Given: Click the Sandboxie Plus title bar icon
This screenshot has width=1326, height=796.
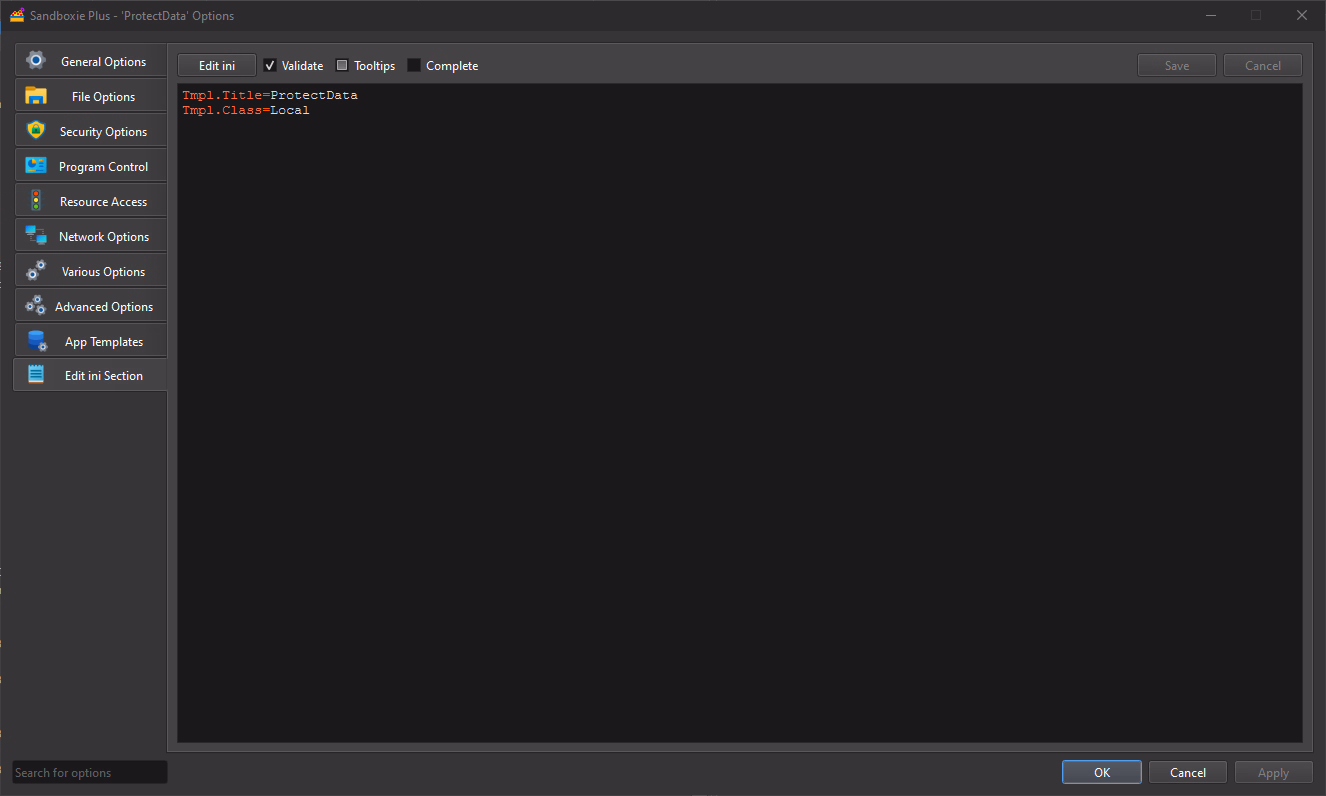Looking at the screenshot, I should click(x=17, y=15).
